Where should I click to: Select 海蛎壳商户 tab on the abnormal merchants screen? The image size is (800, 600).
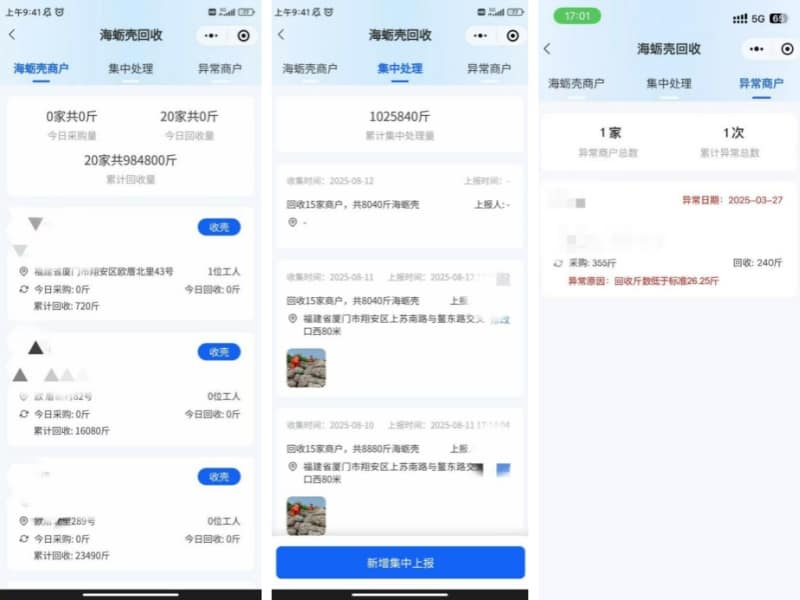pos(576,84)
